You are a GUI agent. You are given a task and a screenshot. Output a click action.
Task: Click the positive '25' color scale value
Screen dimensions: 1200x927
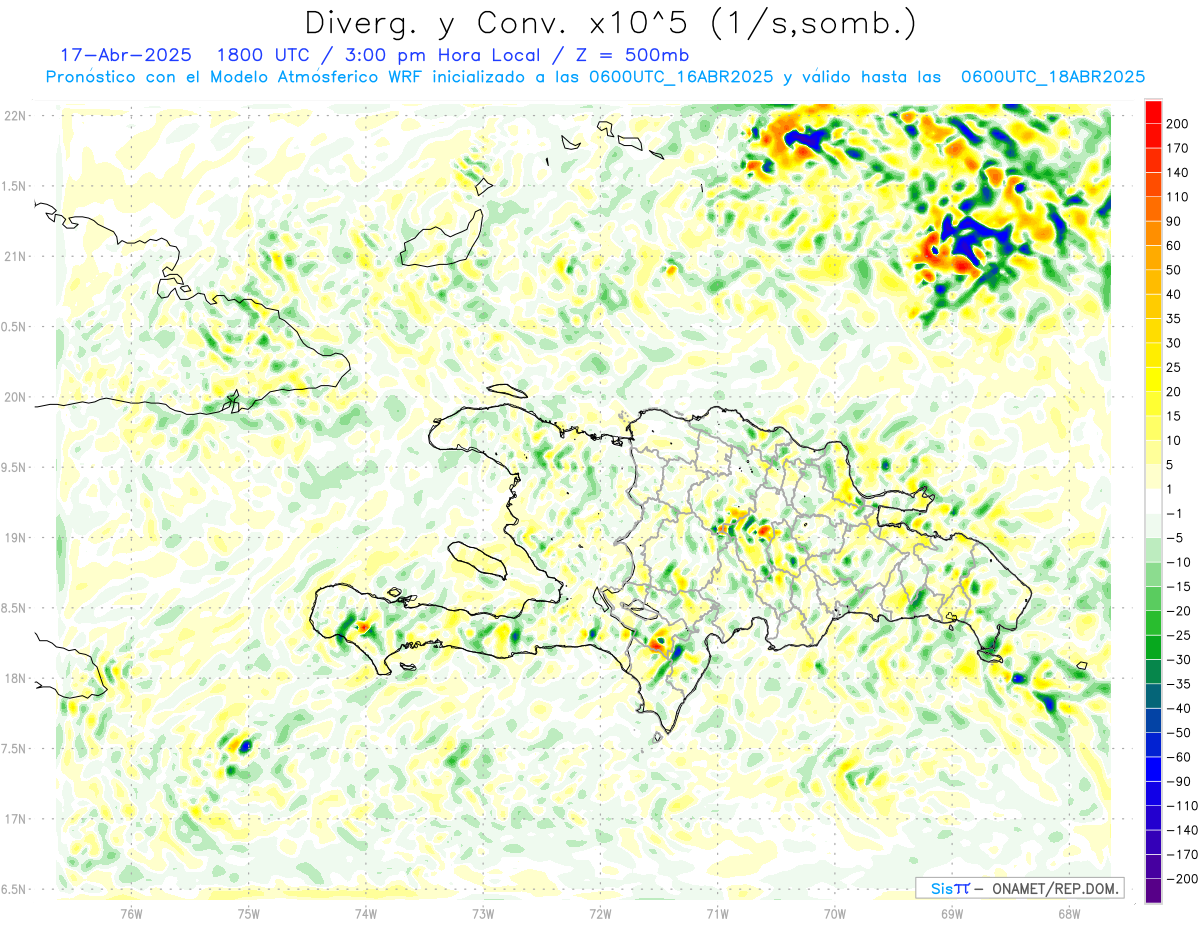click(1174, 367)
